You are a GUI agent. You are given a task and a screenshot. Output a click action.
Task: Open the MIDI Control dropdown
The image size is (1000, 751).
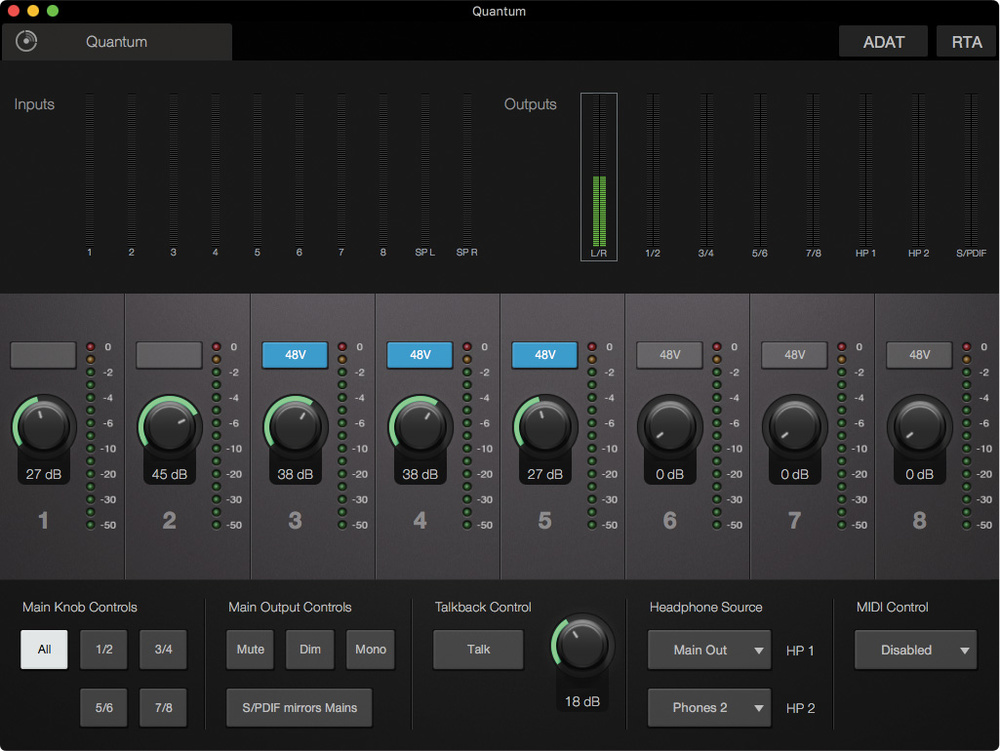click(915, 650)
